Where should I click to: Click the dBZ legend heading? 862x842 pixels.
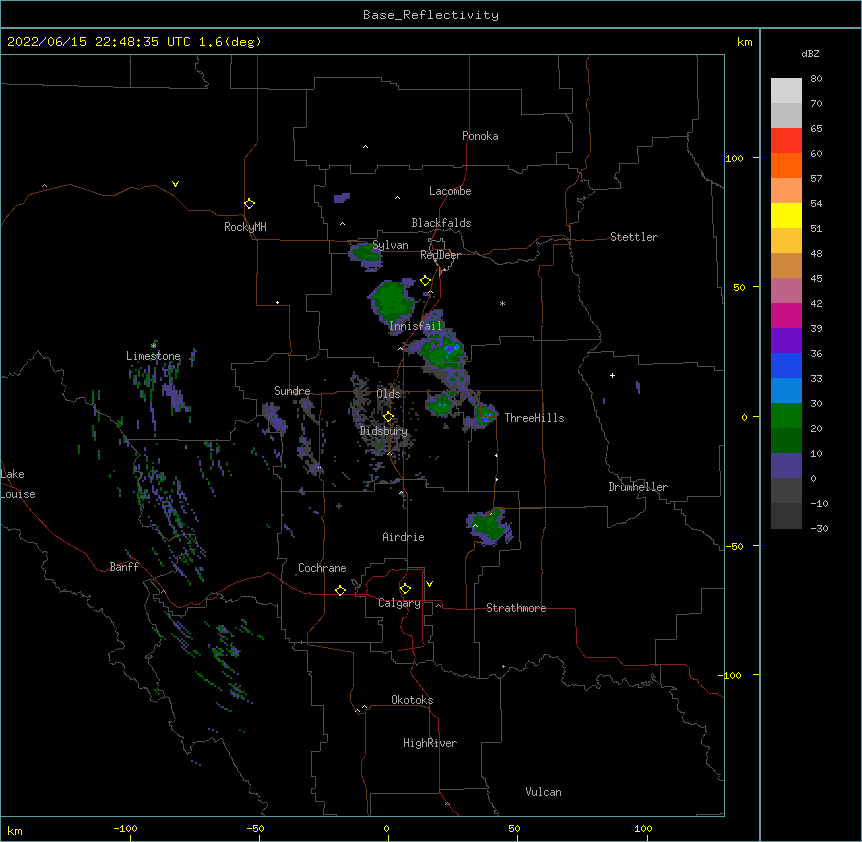click(x=810, y=53)
